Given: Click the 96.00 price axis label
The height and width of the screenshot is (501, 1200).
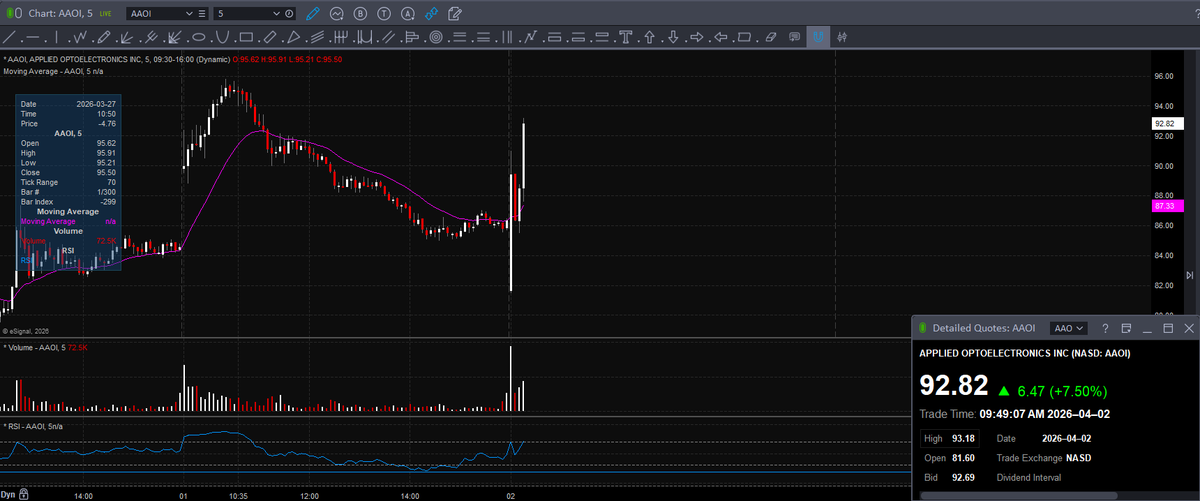Looking at the screenshot, I should (x=1163, y=76).
